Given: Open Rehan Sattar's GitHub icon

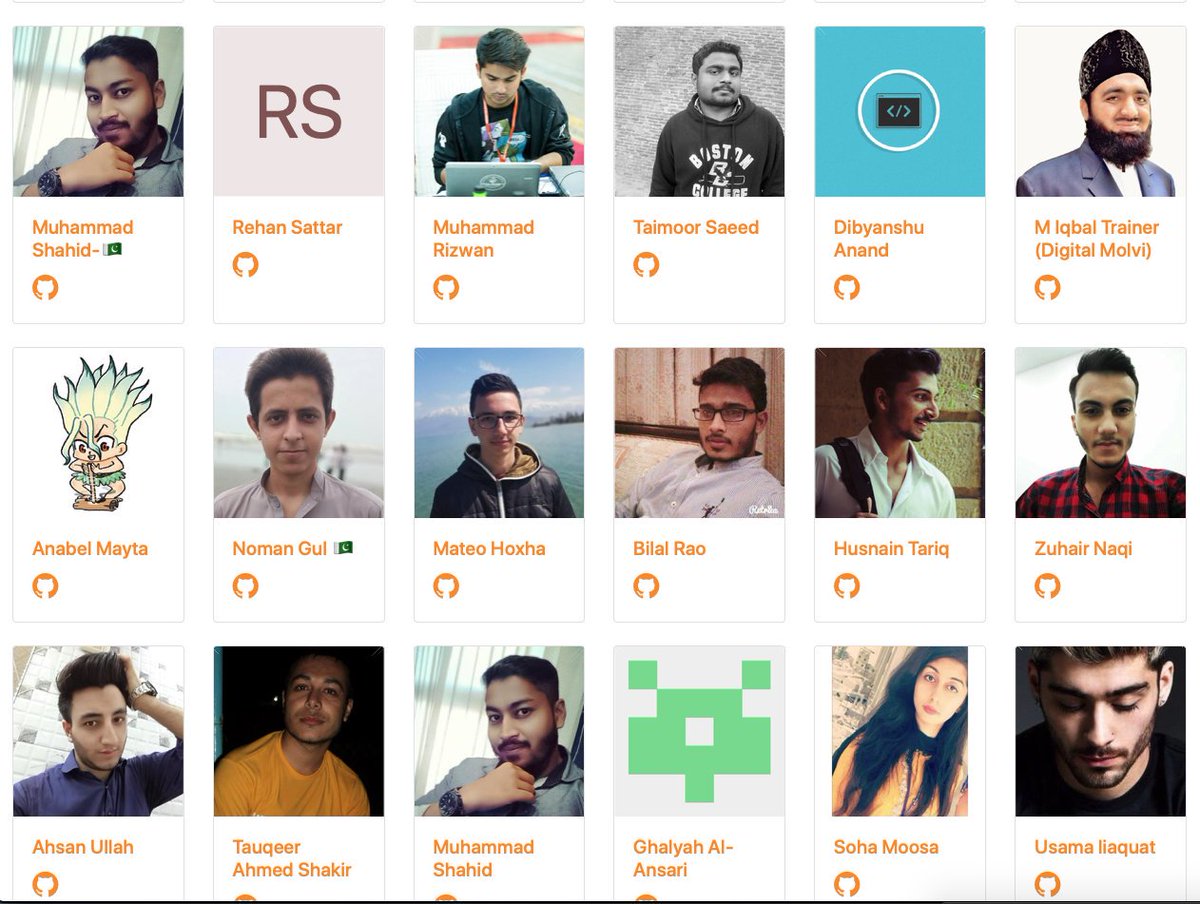Looking at the screenshot, I should tap(246, 265).
